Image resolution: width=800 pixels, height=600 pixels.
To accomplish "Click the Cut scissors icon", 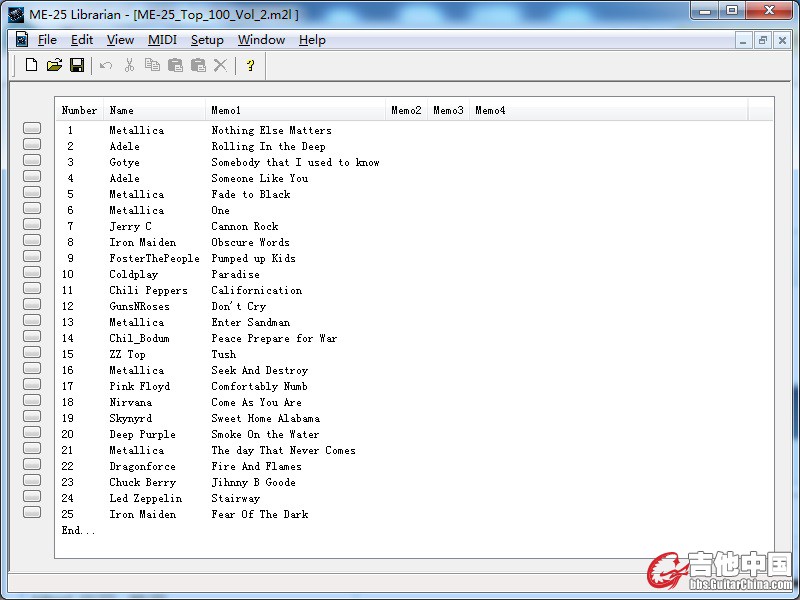I will pyautogui.click(x=129, y=65).
